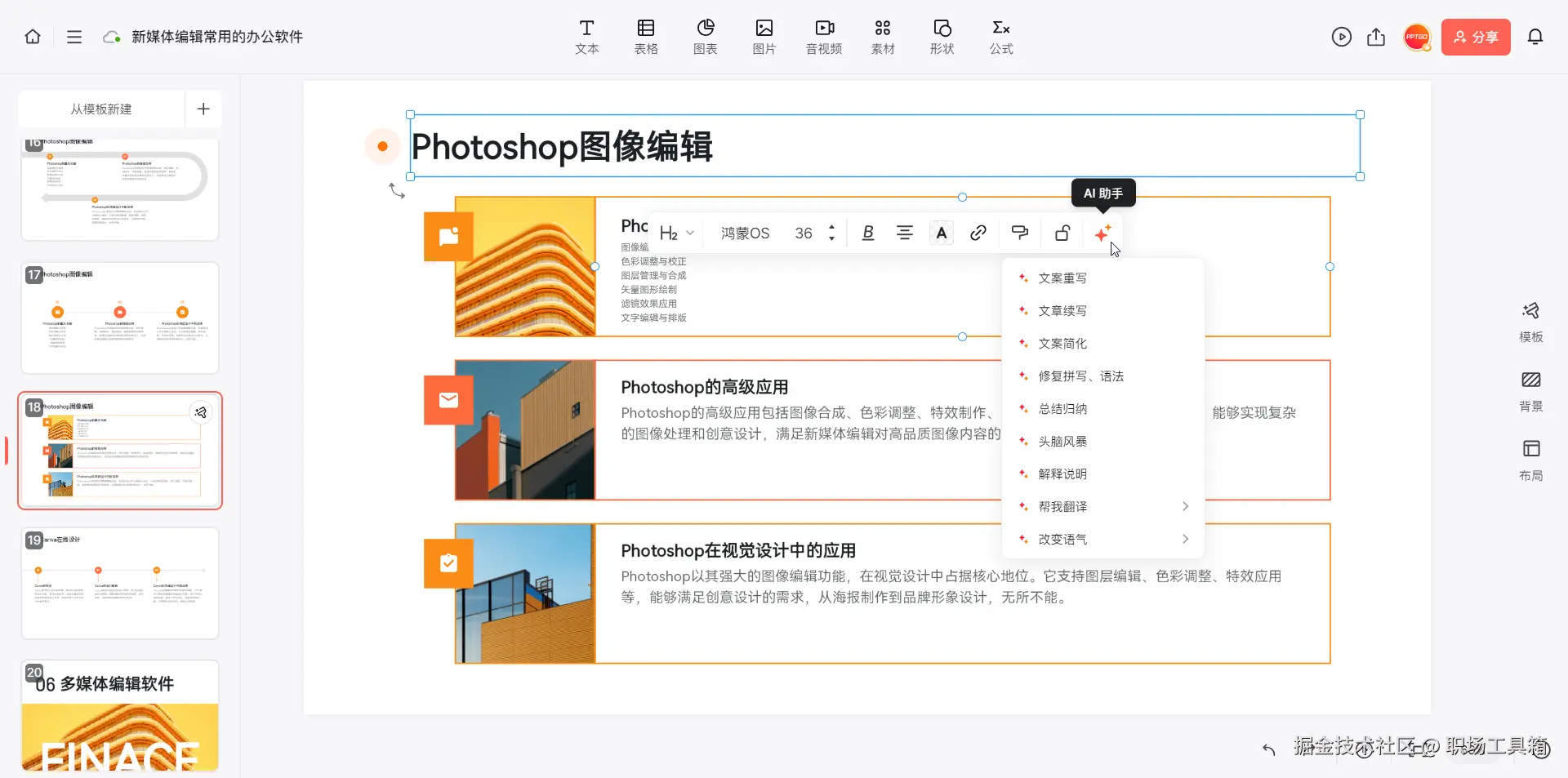1568x778 pixels.
Task: Choose 文案简化 from AI menu
Action: [x=1103, y=344]
